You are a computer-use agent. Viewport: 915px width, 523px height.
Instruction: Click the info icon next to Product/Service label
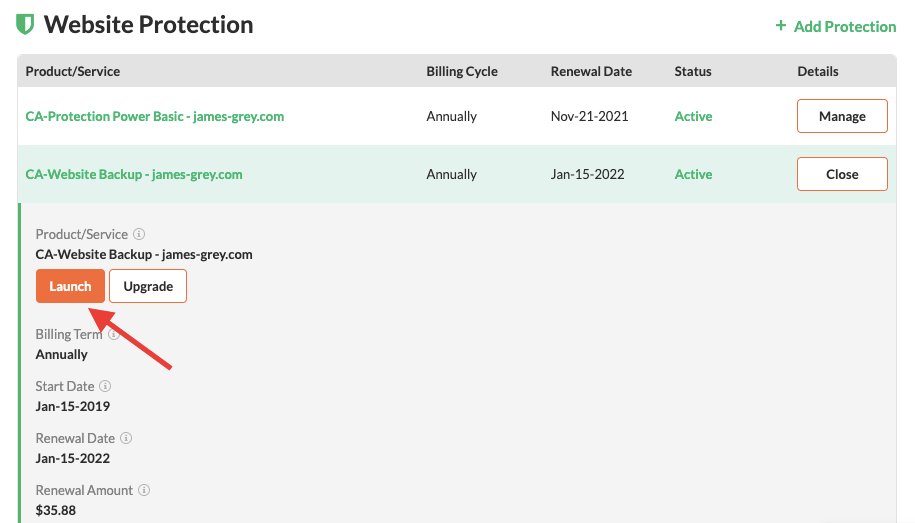coord(139,234)
